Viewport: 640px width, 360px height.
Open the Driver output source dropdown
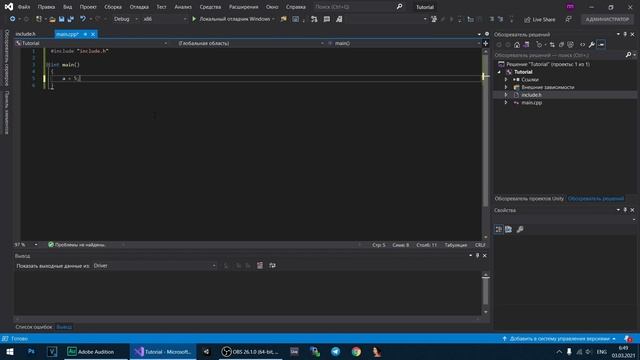pyautogui.click(x=155, y=266)
